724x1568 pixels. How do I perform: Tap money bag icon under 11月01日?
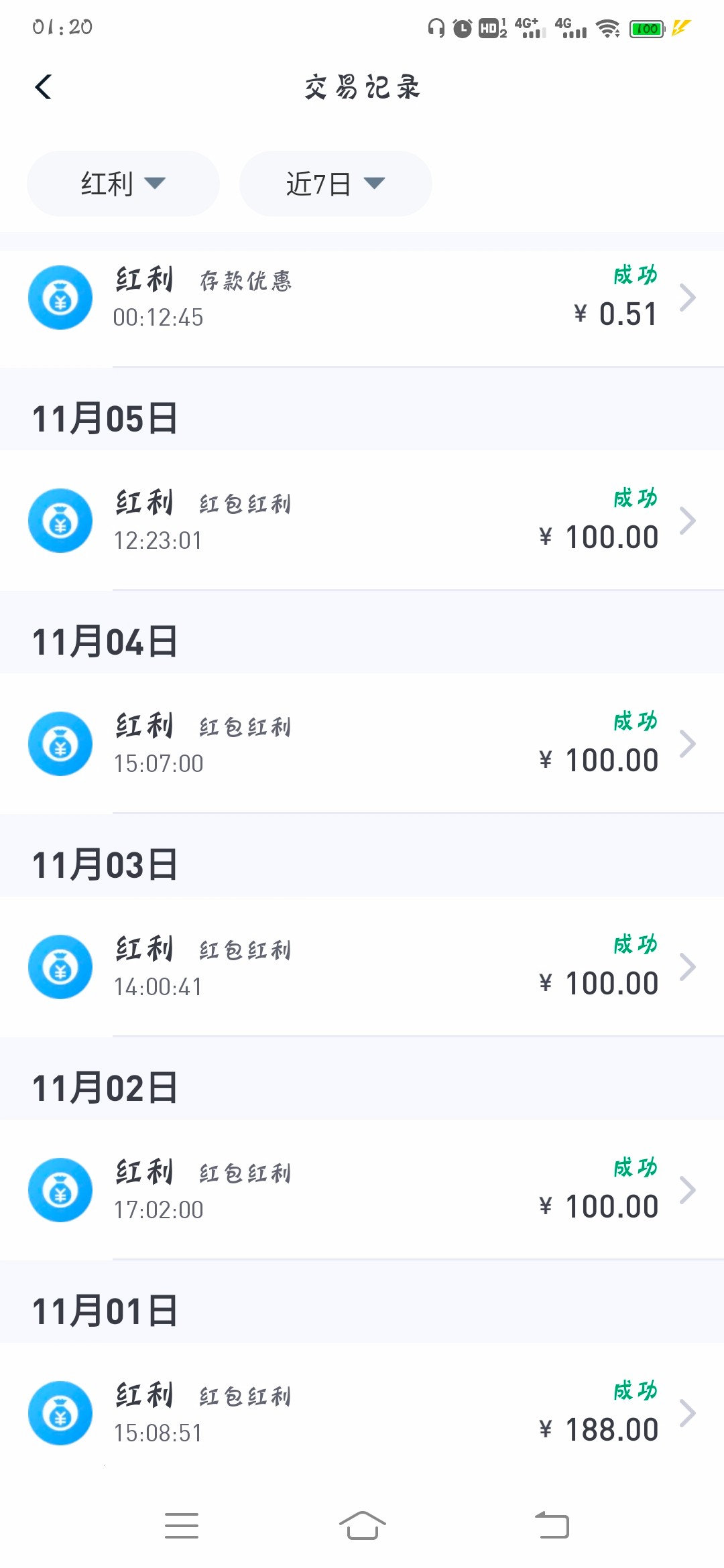point(60,1413)
